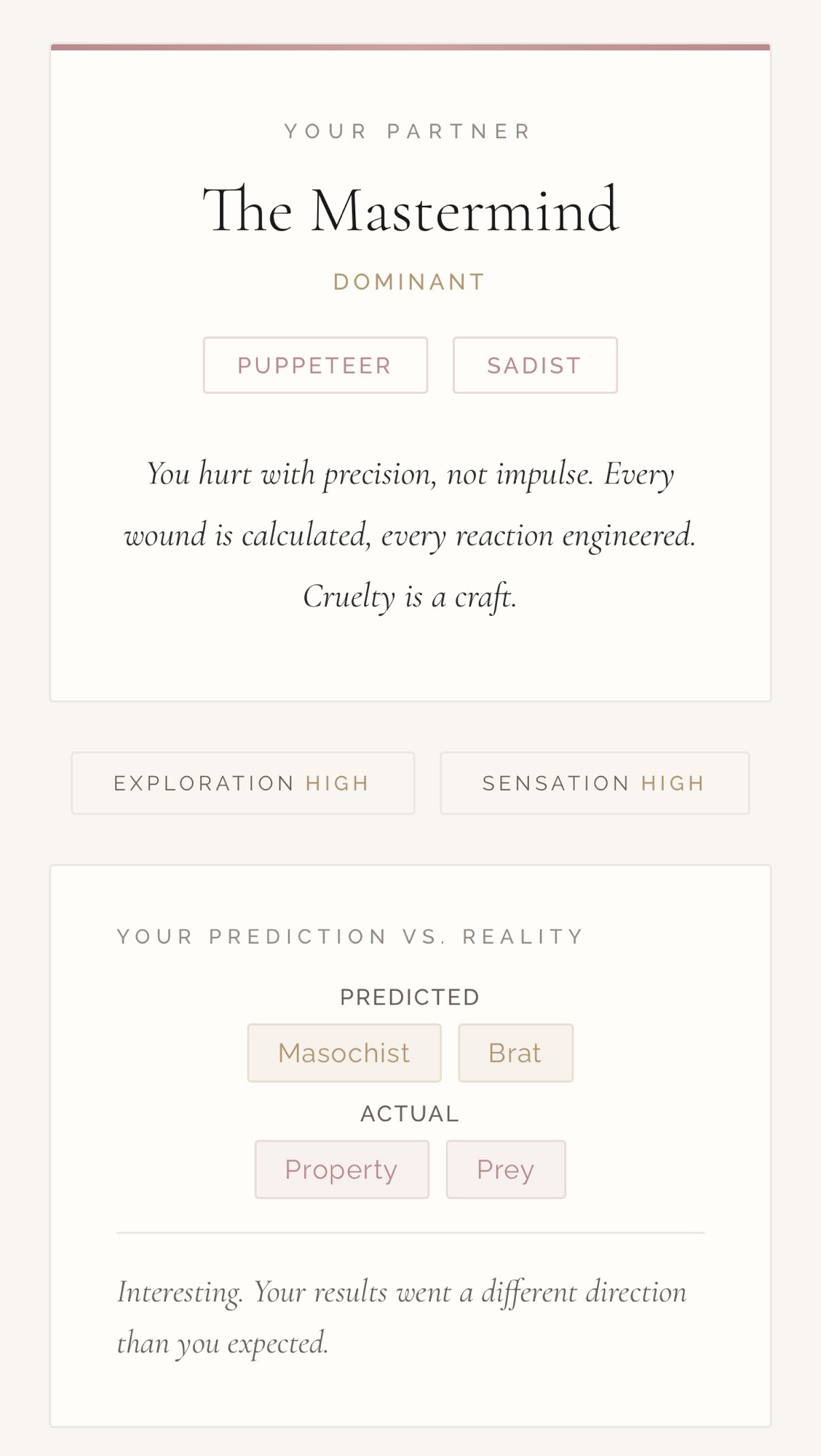Tap the Your Prediction vs. Reality heading

(x=350, y=936)
